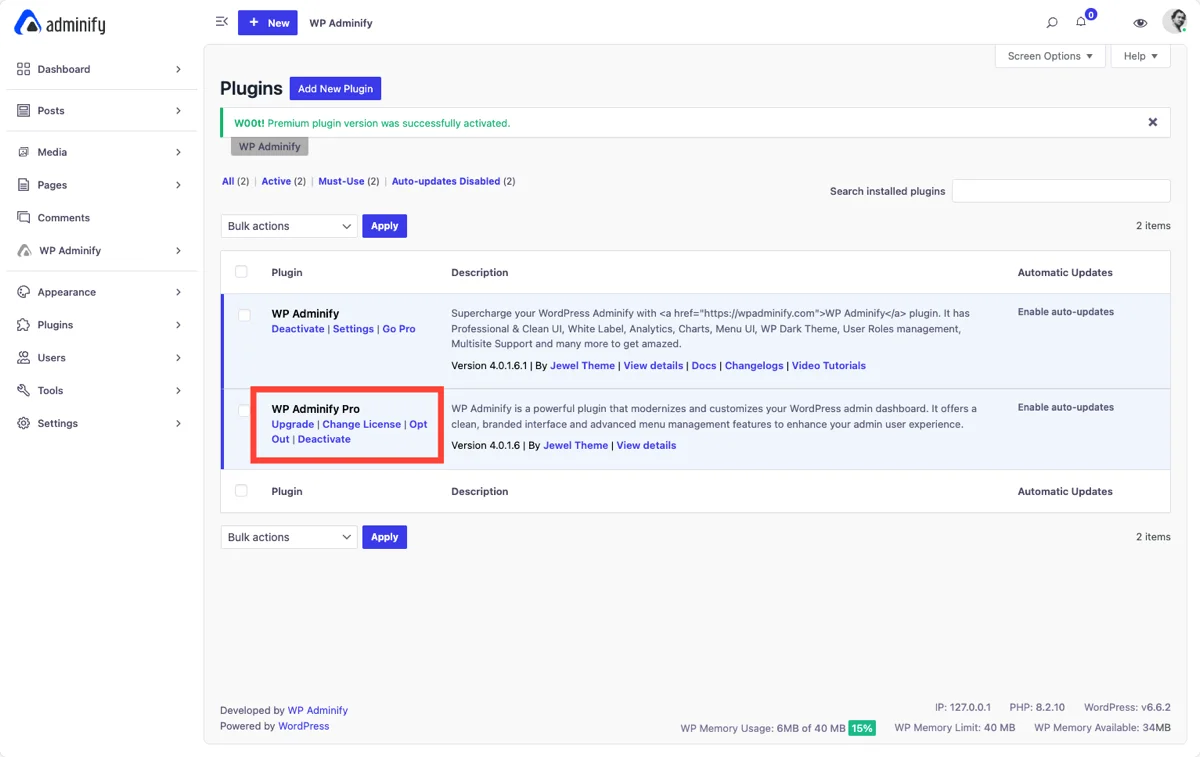The height and width of the screenshot is (757, 1200).
Task: Collapse the sidebar with the menu toggle icon
Action: [222, 22]
